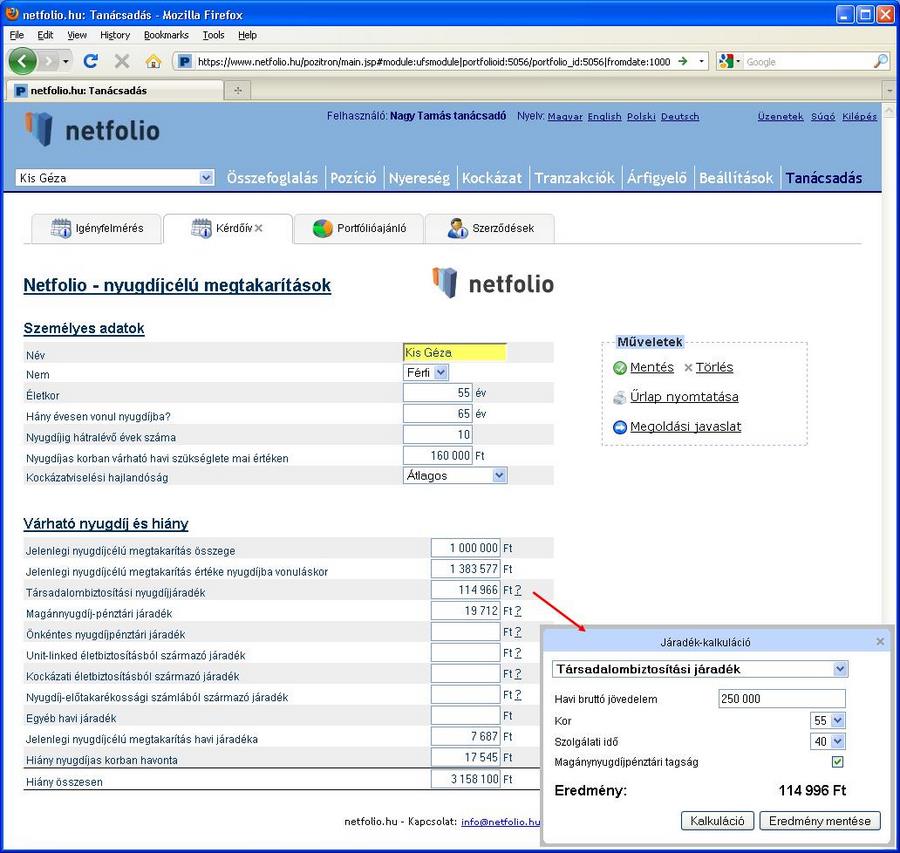
Task: Click the Egyéb havi járadék field
Action: pos(465,715)
